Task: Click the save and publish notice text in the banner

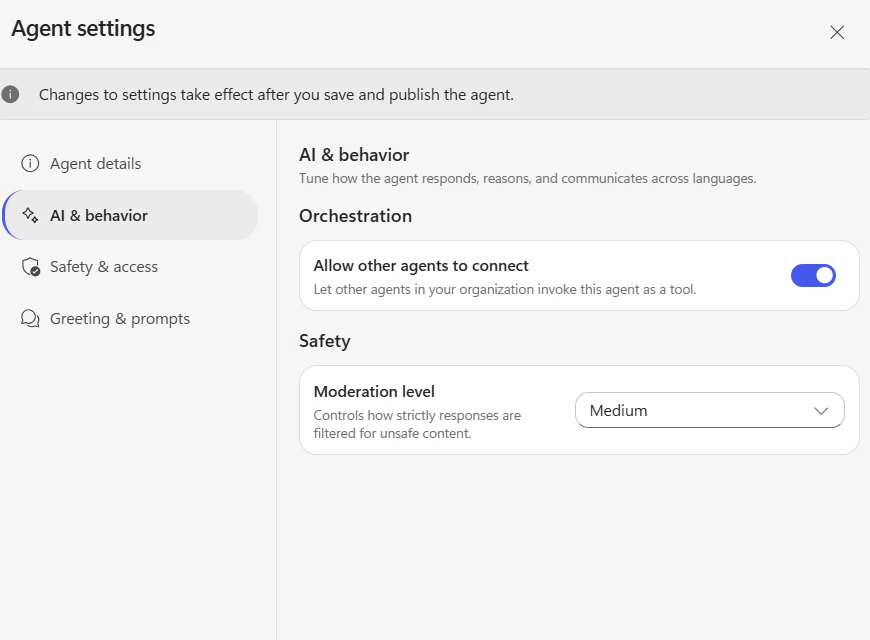Action: 276,95
